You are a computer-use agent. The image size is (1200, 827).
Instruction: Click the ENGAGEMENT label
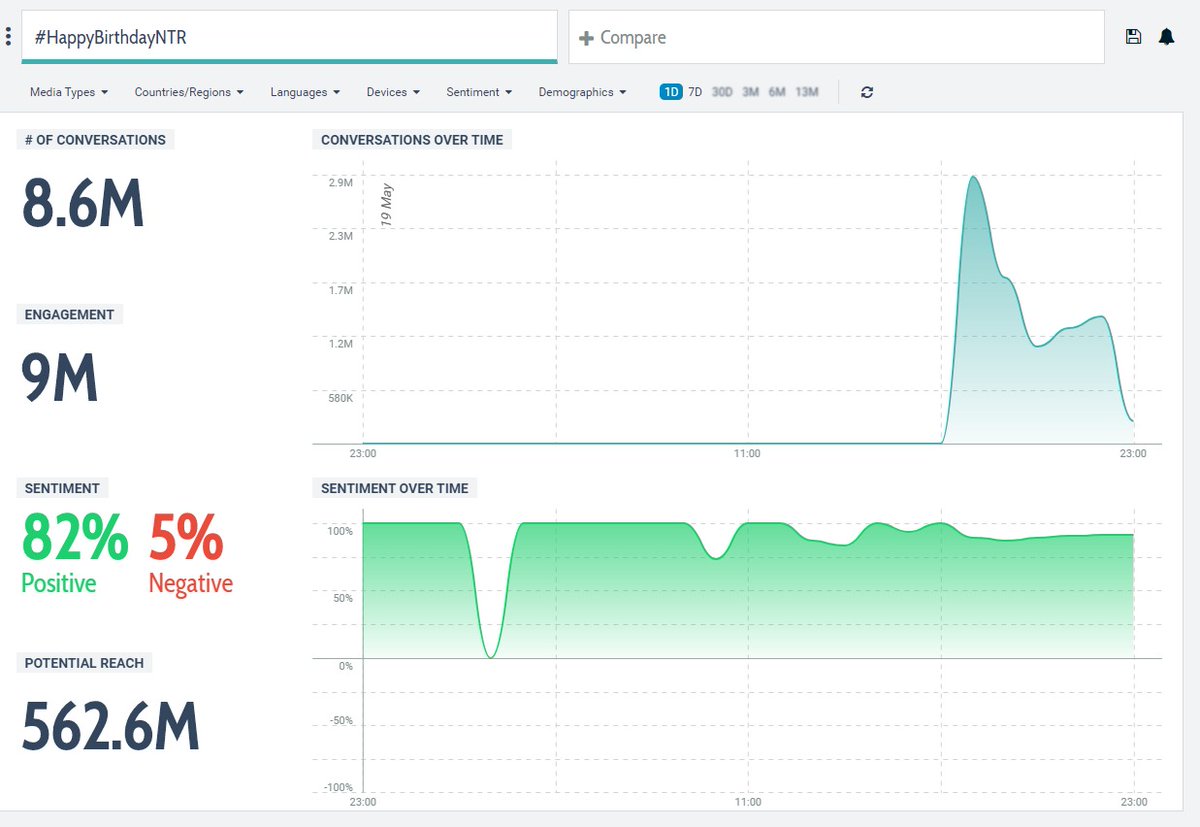click(x=70, y=314)
